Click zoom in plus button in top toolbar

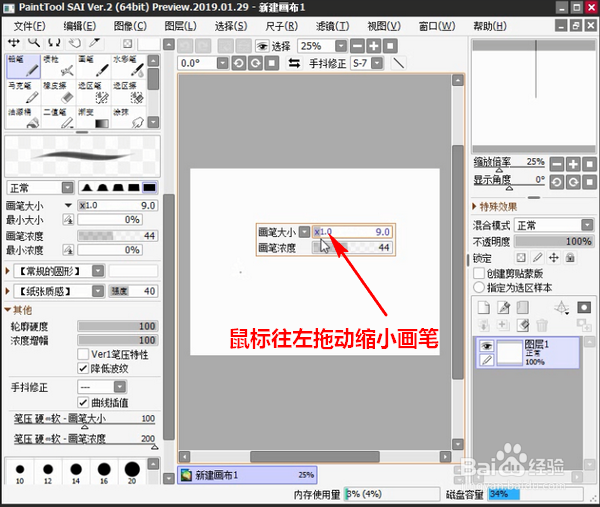[373, 46]
